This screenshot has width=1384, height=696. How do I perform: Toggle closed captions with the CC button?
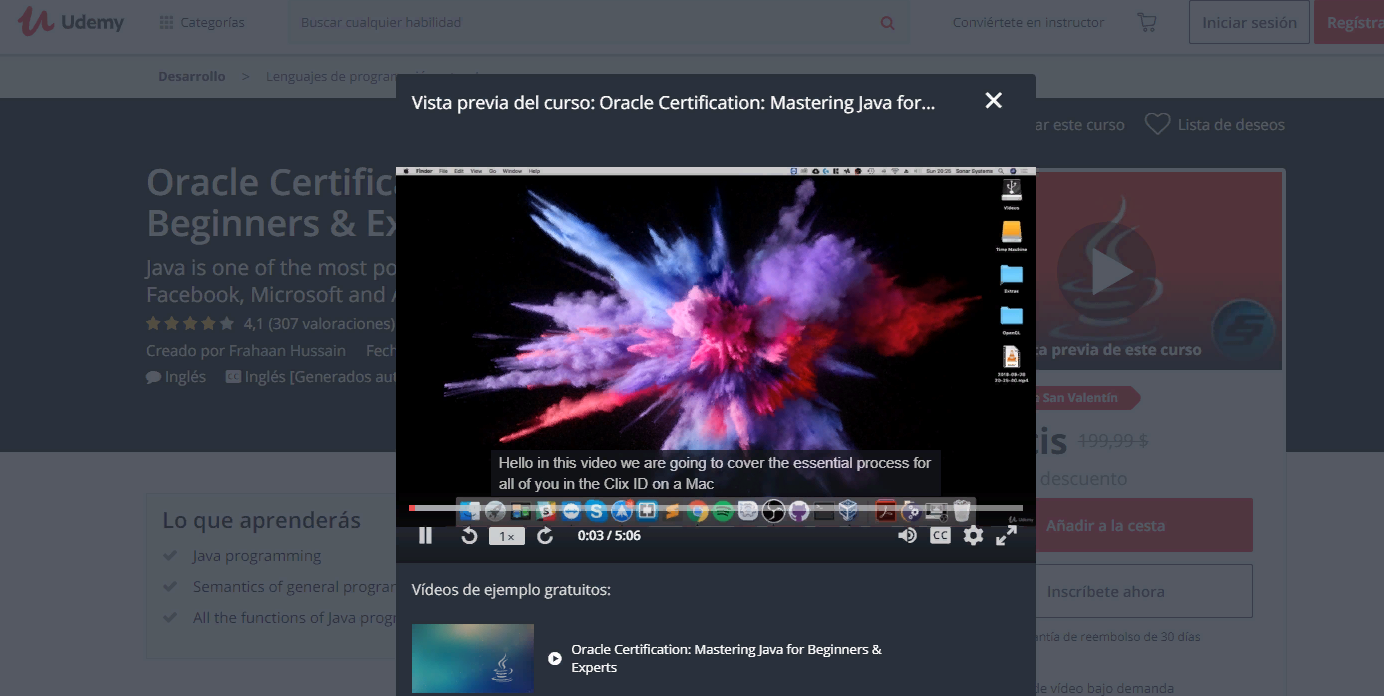click(940, 536)
